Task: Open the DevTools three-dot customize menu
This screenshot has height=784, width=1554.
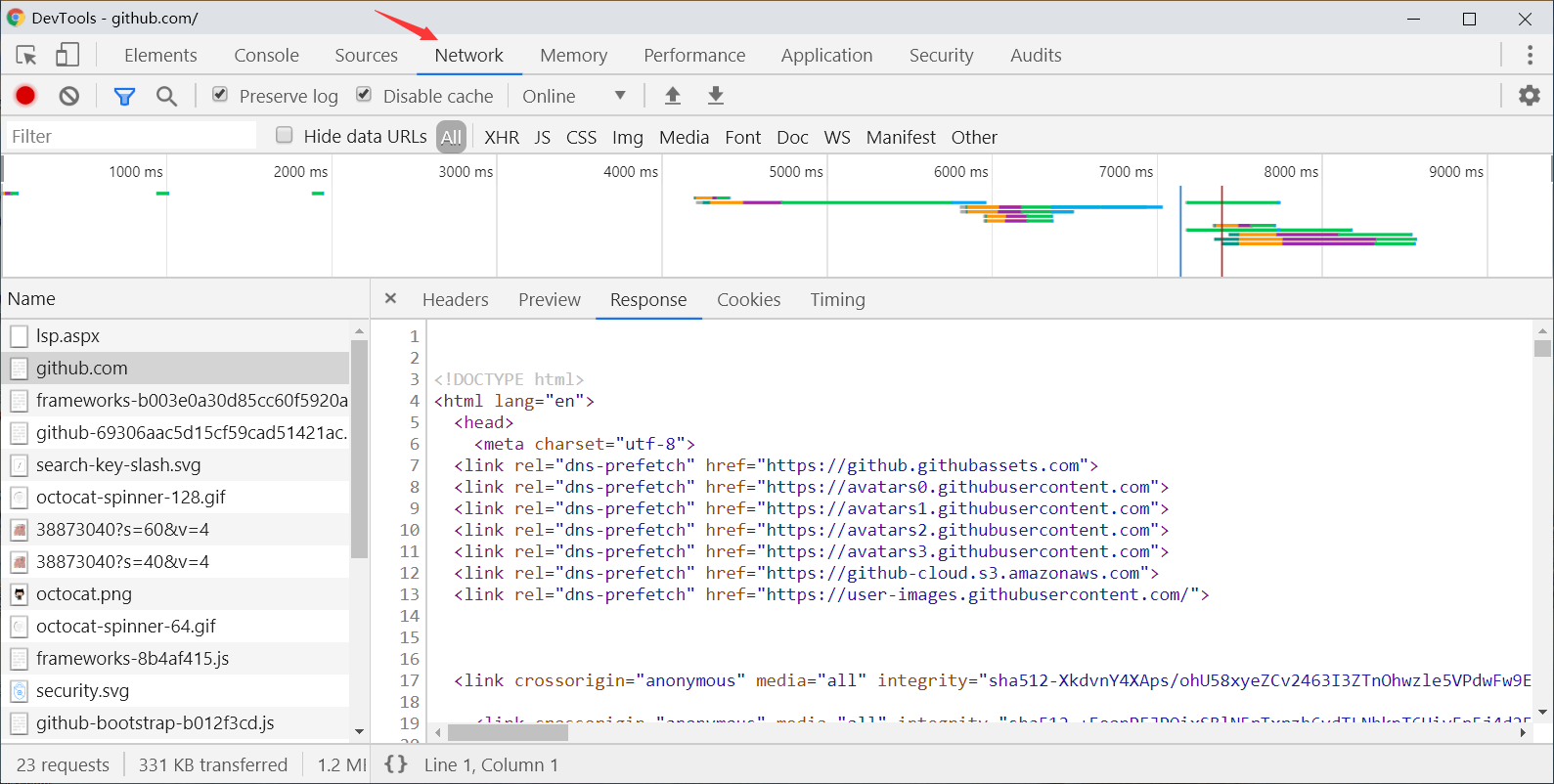Action: 1530,55
